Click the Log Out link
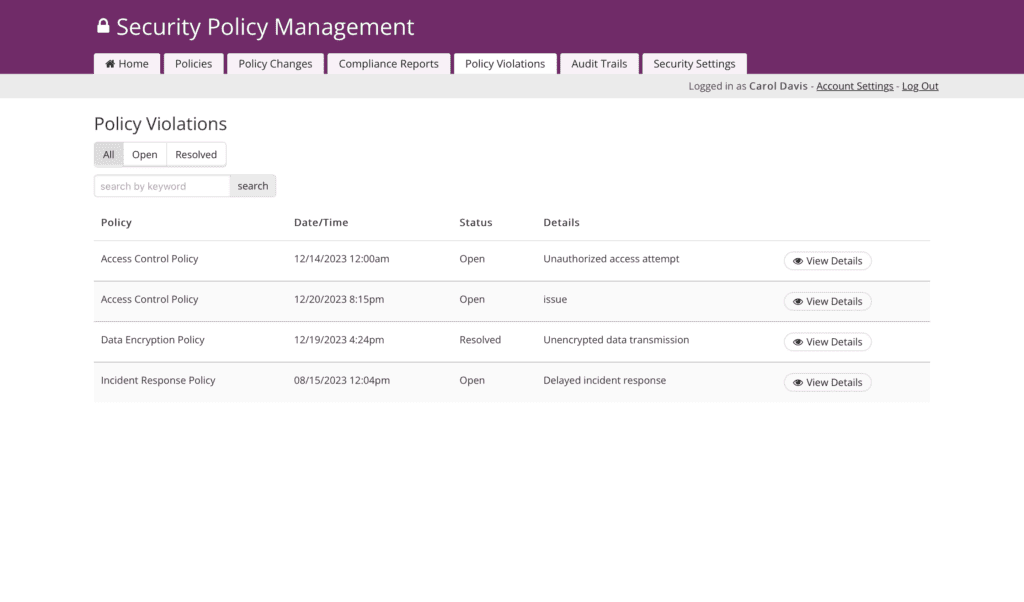Viewport: 1024px width, 602px height. tap(920, 86)
